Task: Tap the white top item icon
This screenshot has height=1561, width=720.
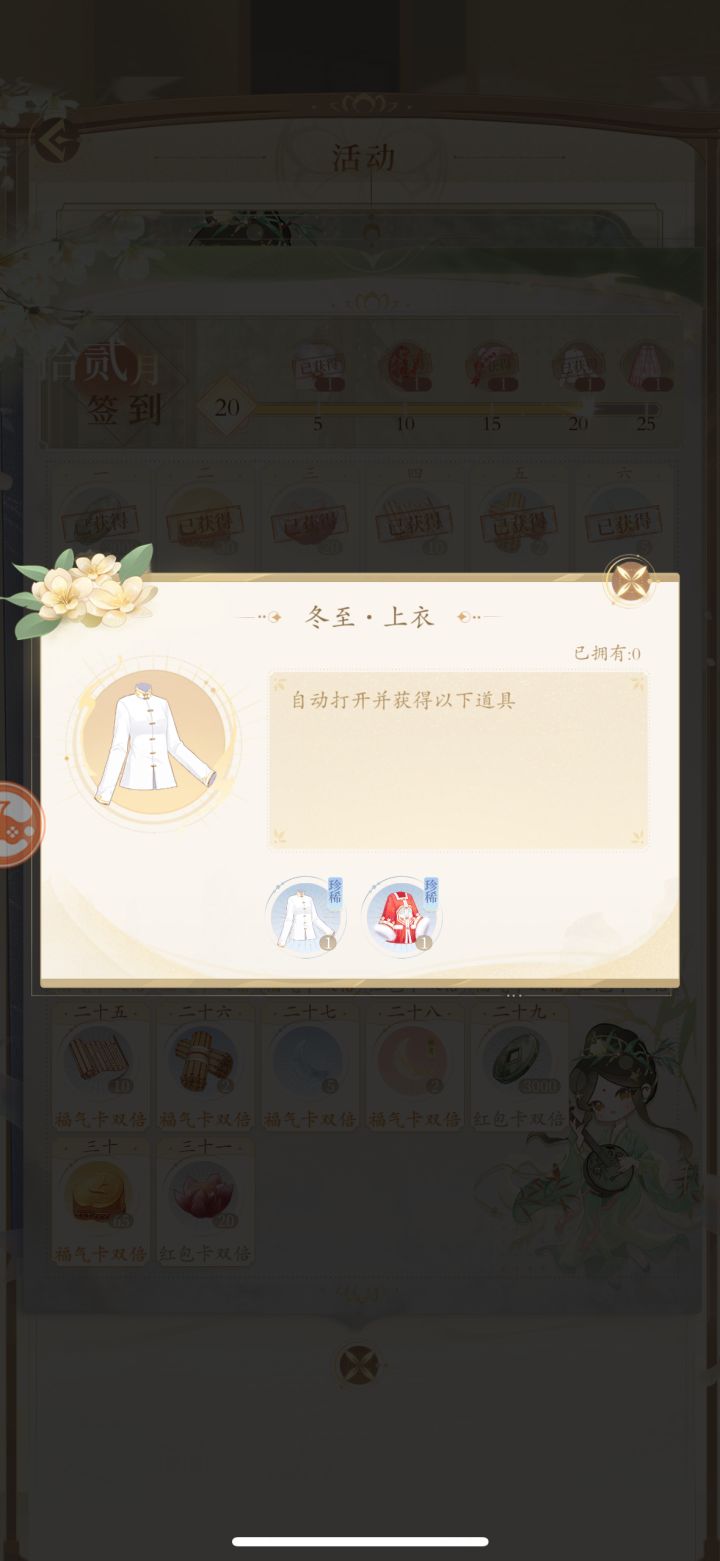Action: [305, 917]
